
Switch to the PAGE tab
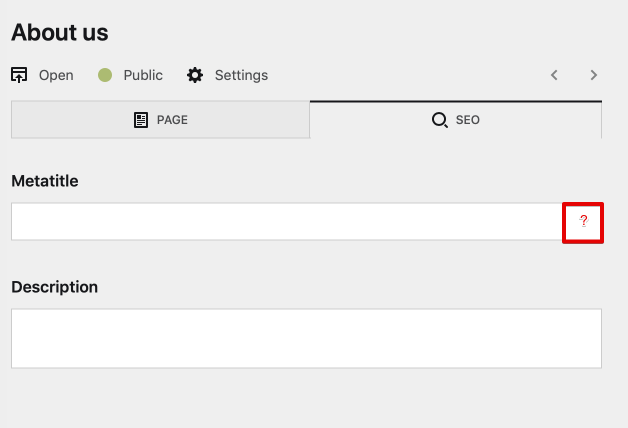[x=160, y=120]
